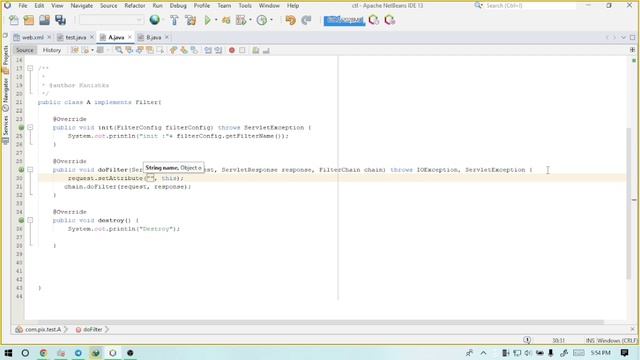The height and width of the screenshot is (360, 640).
Task: Toggle Previous Bookmark icon in editor toolbar
Action: pyautogui.click(x=173, y=50)
